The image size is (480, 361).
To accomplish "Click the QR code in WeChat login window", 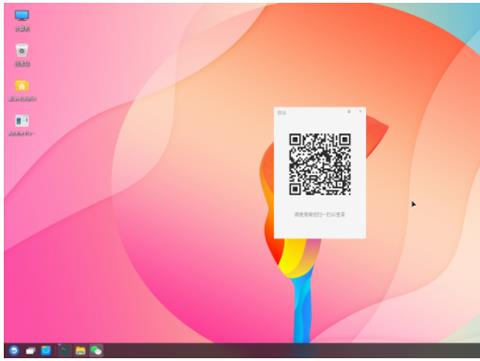I will [x=320, y=164].
